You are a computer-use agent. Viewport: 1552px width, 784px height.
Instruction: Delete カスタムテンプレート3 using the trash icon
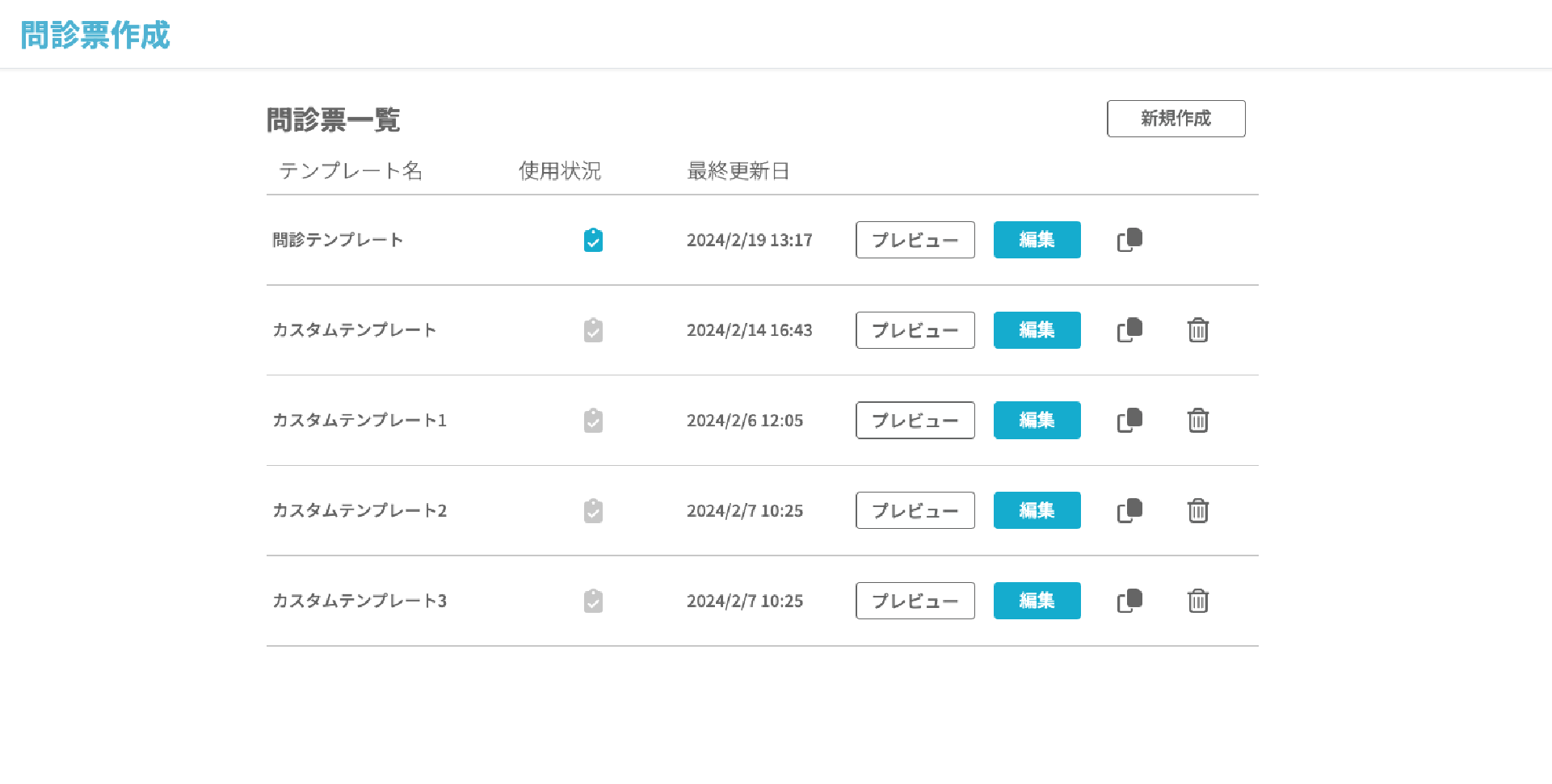pyautogui.click(x=1198, y=601)
